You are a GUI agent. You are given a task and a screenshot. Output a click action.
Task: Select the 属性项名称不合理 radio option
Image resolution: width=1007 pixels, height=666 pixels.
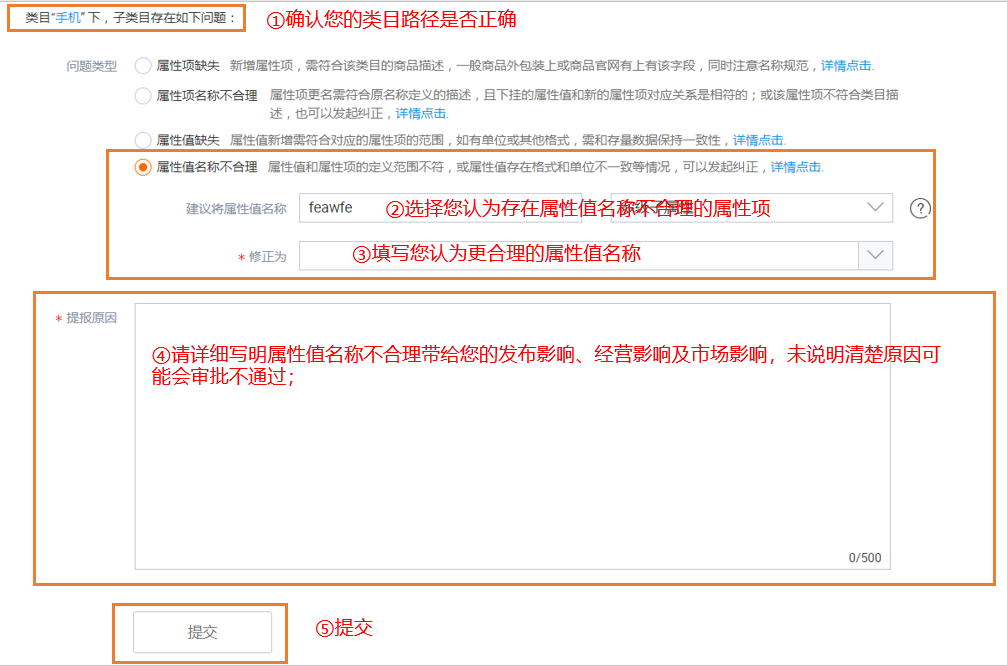click(x=143, y=96)
